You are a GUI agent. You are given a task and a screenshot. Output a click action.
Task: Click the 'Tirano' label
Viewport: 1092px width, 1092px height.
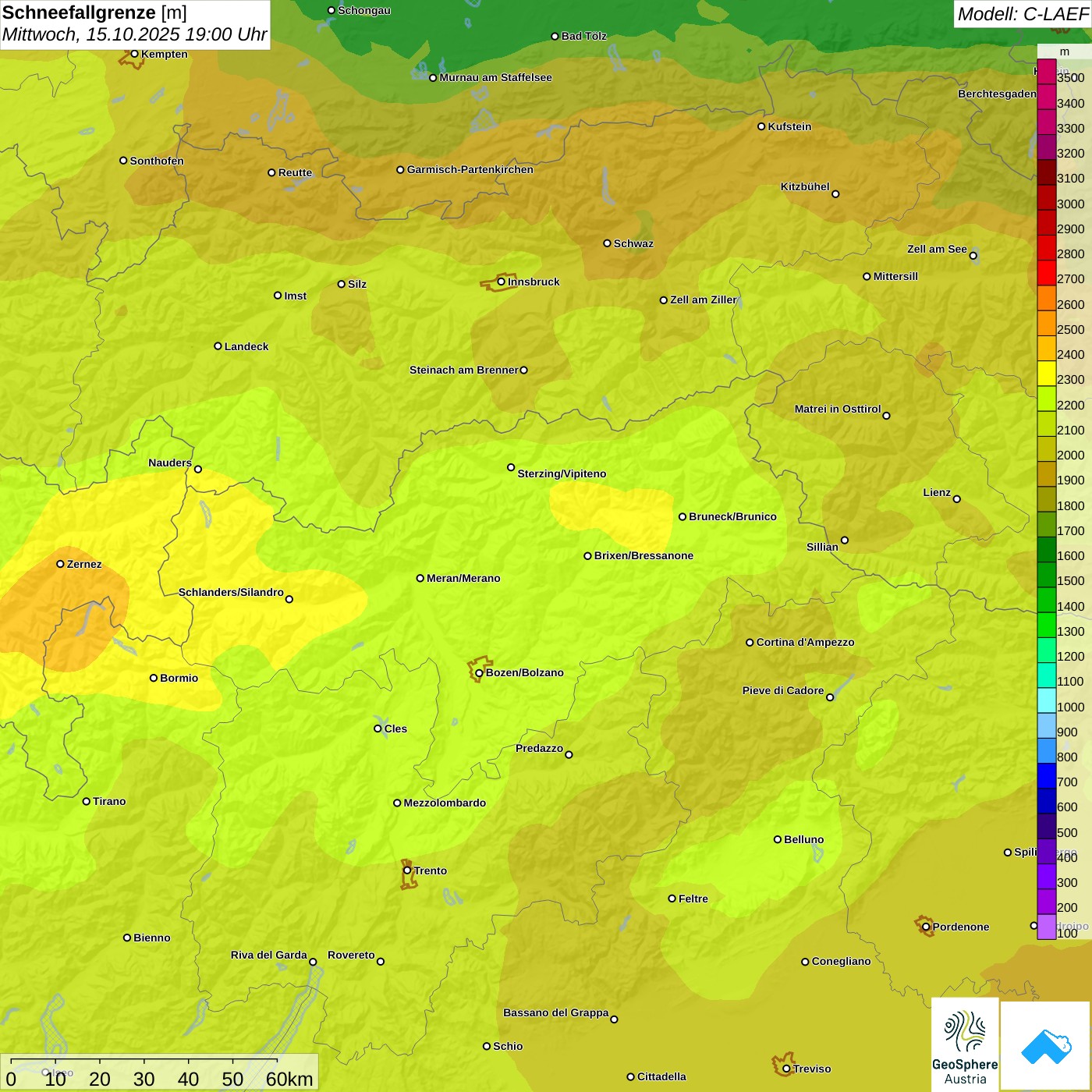coord(109,801)
